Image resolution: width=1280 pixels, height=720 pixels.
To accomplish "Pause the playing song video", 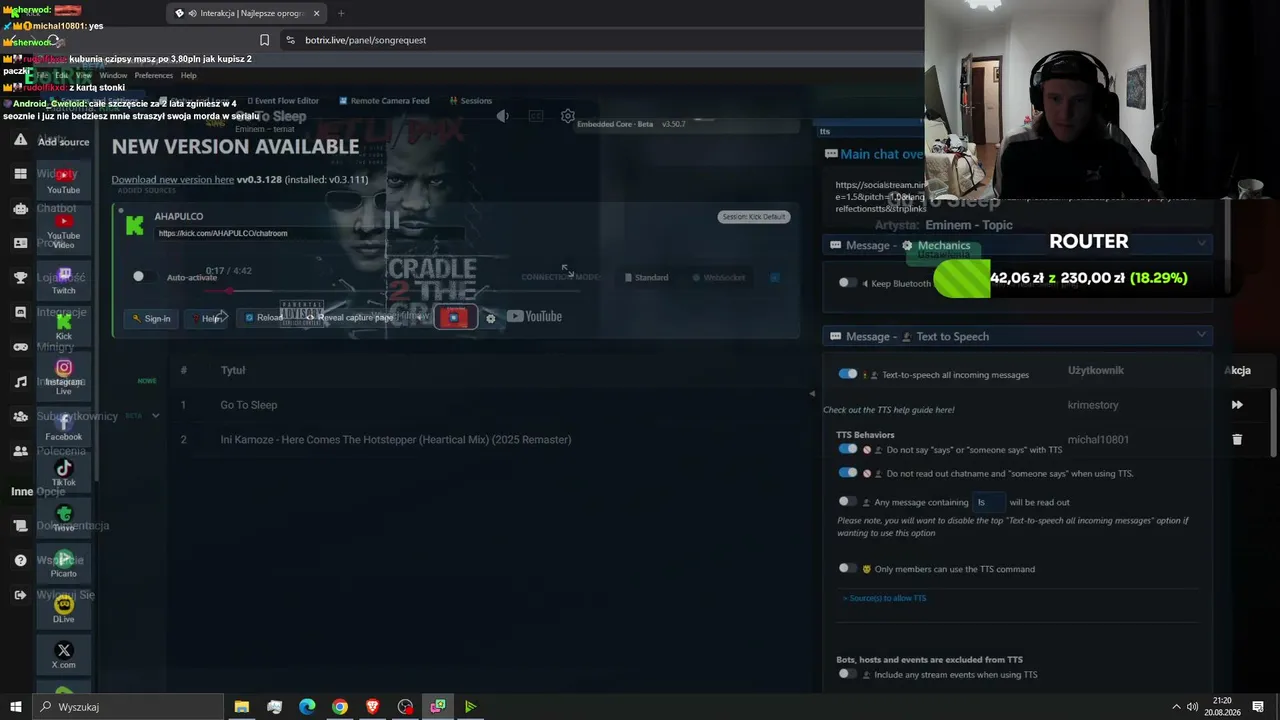I will [391, 221].
